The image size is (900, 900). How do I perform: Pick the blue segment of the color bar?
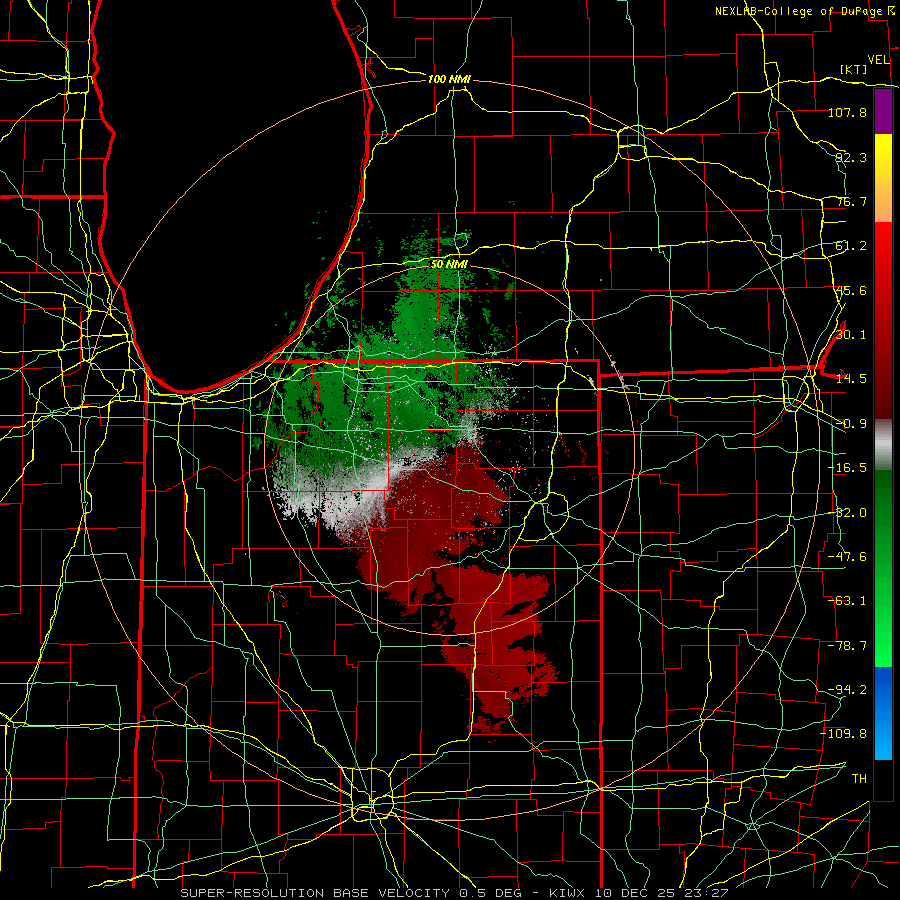coord(883,713)
